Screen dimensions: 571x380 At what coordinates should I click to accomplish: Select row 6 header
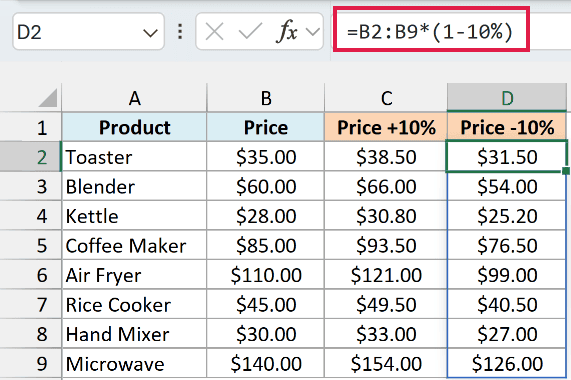click(x=31, y=275)
